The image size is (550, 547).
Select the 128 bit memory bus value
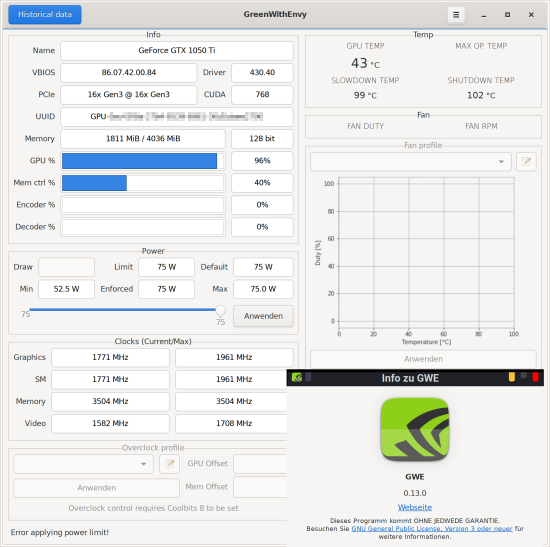[262, 139]
